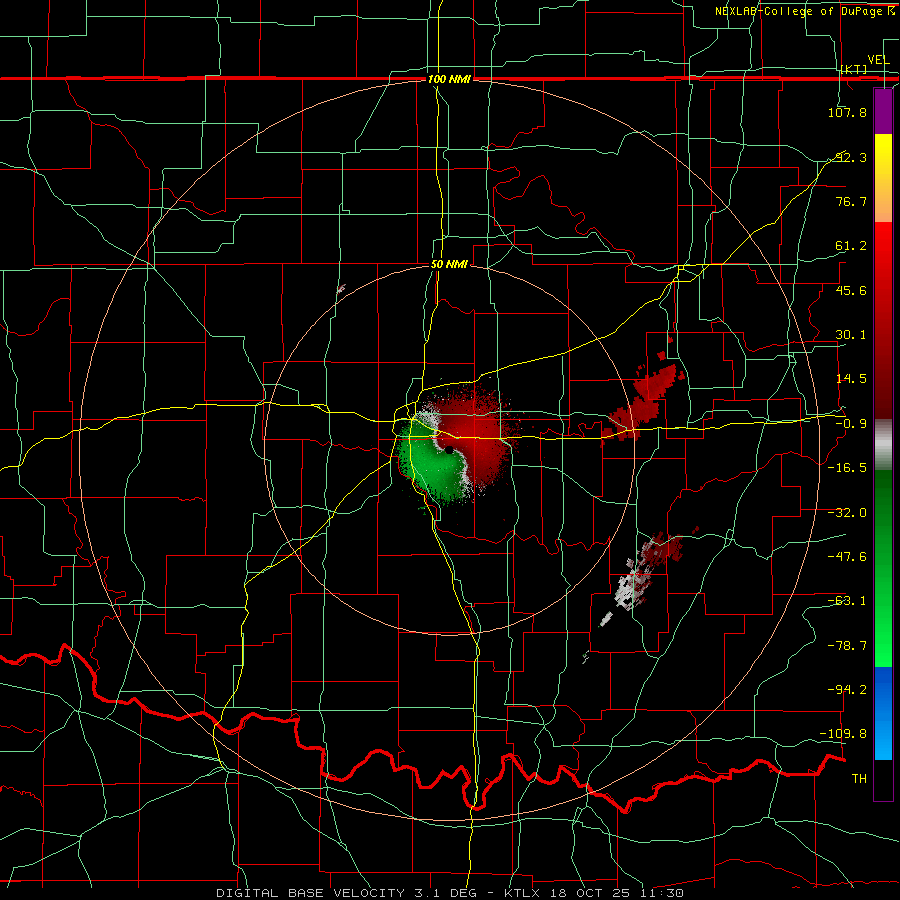Click the -63.1 scale value
Image resolution: width=900 pixels, height=900 pixels.
[847, 601]
